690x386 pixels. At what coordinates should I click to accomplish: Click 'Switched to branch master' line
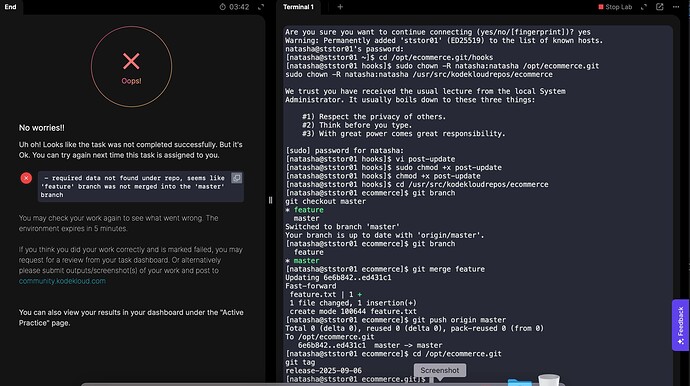[x=342, y=227]
